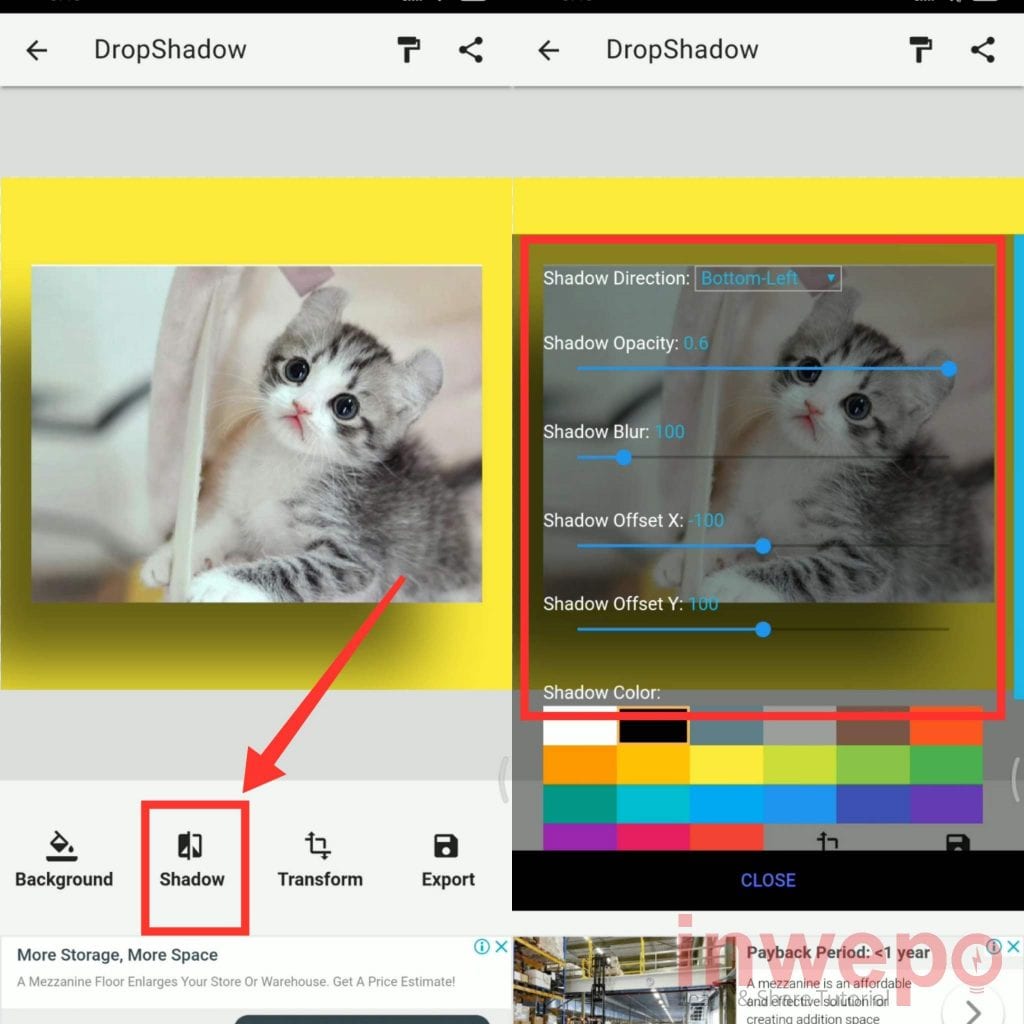Tap the share icon on the left screen
Image resolution: width=1024 pixels, height=1024 pixels.
click(471, 50)
